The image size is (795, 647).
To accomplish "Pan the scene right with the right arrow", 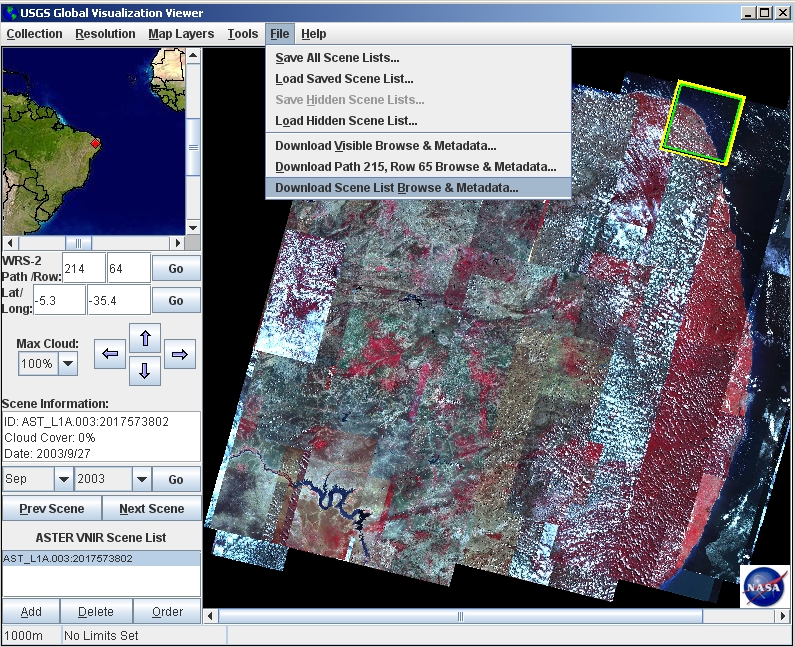I will pyautogui.click(x=180, y=354).
